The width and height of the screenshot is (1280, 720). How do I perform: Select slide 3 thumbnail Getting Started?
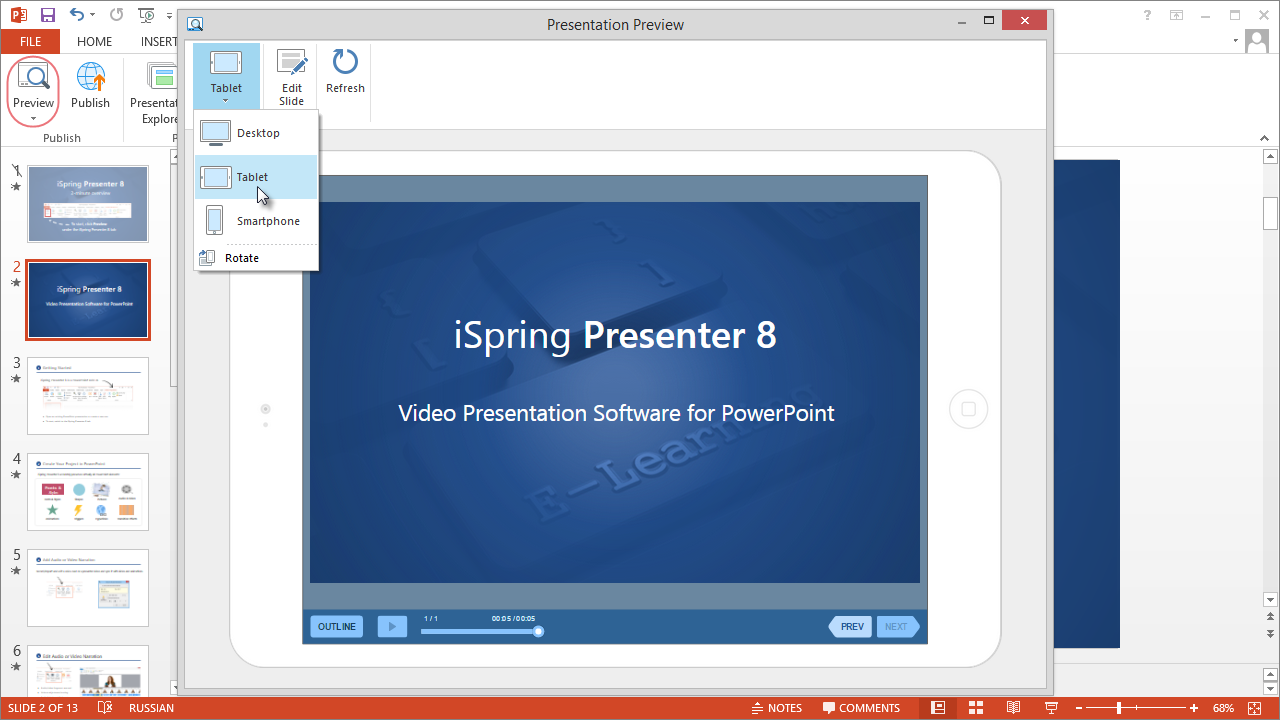coord(88,396)
